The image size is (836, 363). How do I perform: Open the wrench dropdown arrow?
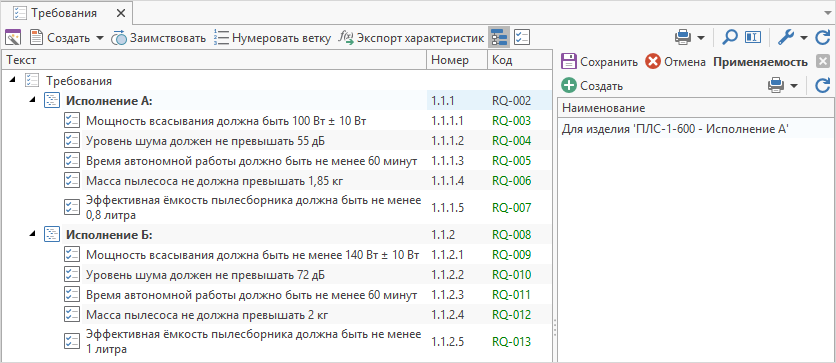click(x=803, y=38)
